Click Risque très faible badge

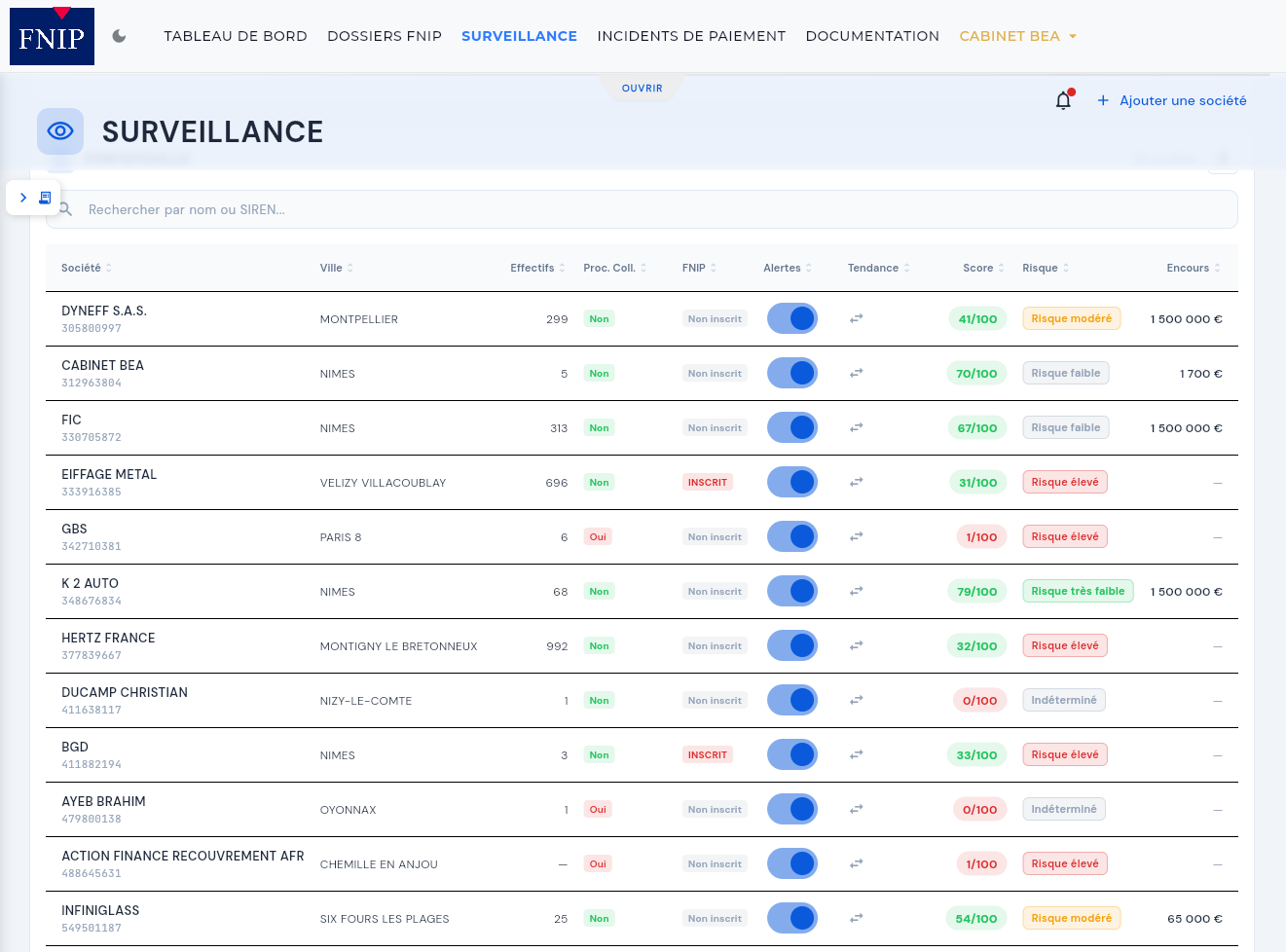1078,591
